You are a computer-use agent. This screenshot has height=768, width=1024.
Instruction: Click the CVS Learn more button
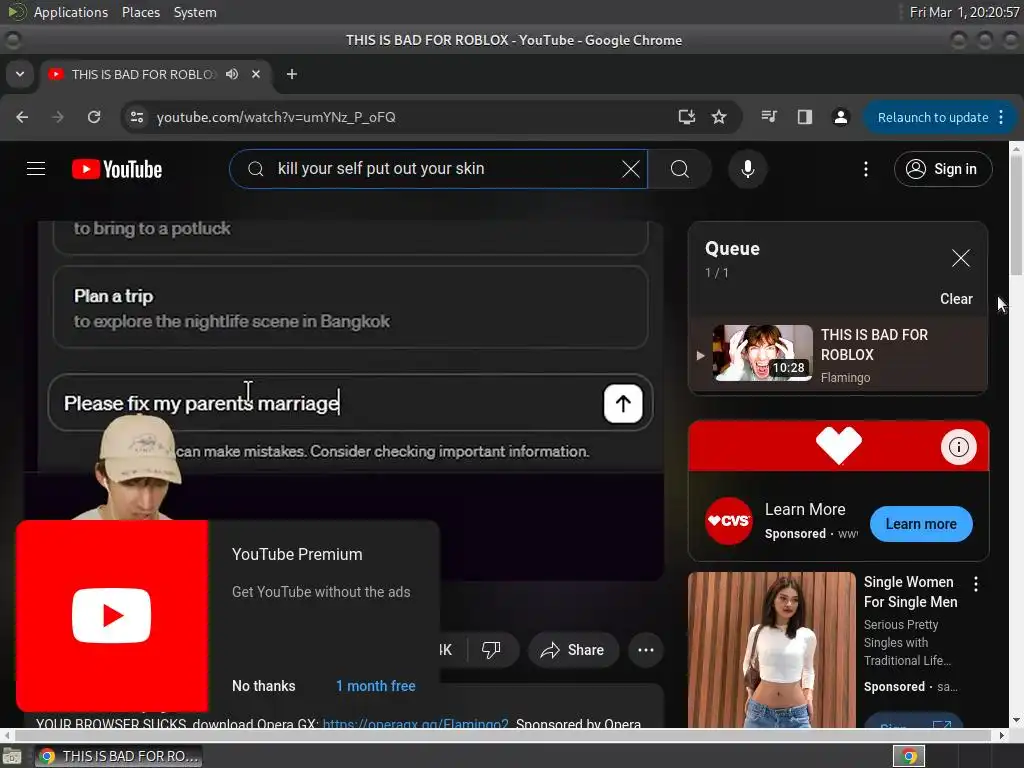tap(921, 524)
